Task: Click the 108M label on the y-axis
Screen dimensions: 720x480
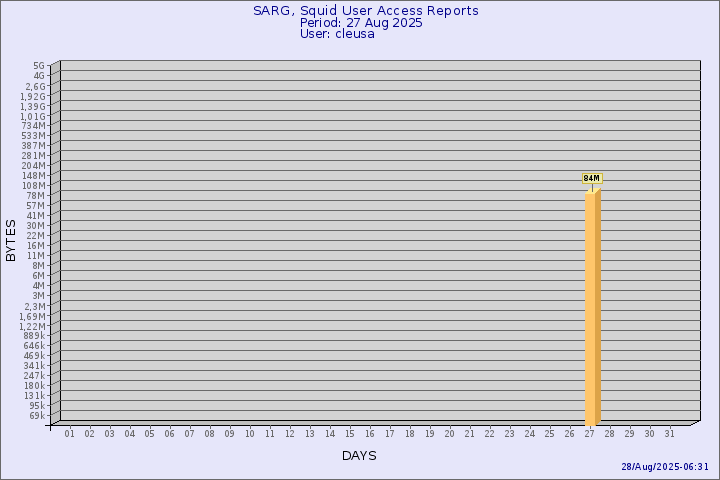Action: 33,186
